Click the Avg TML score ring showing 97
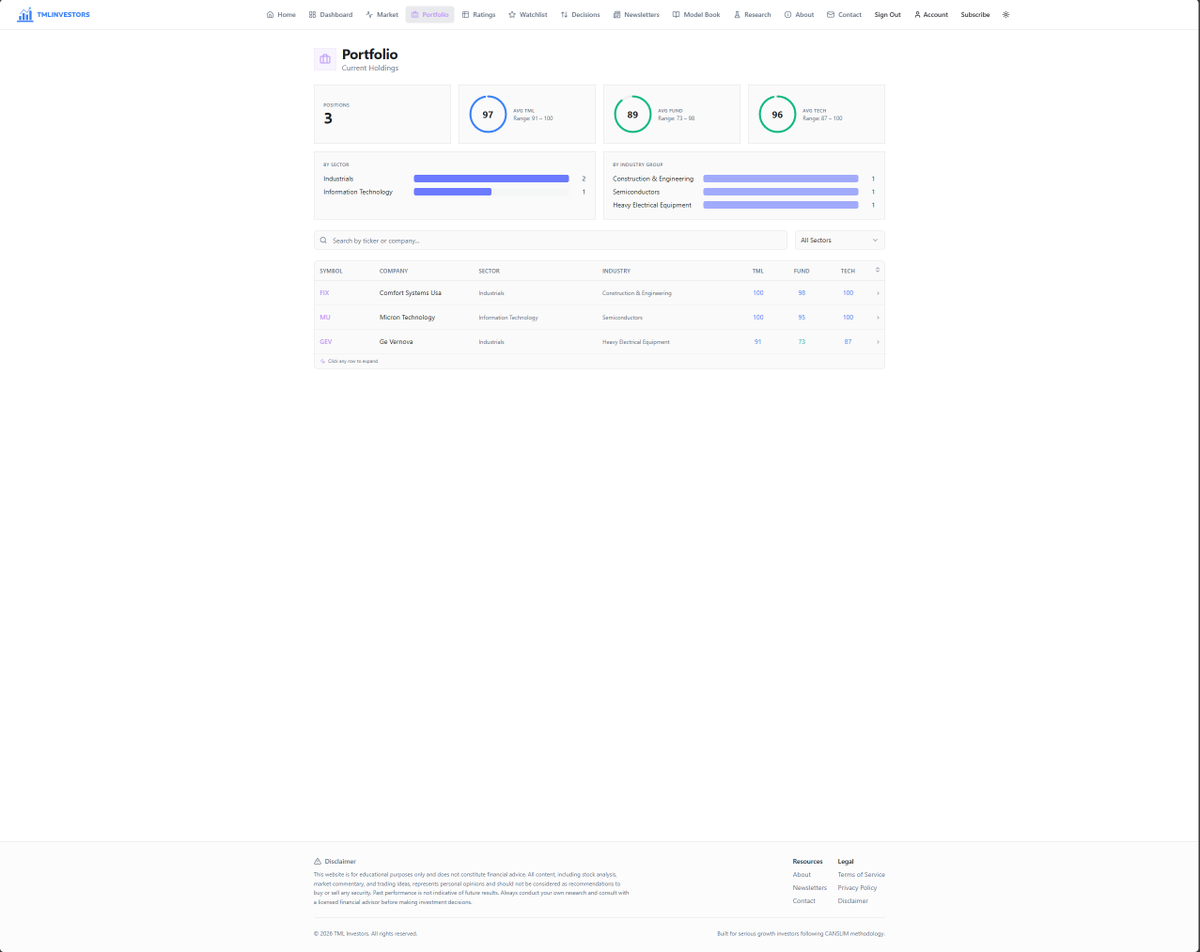 (x=488, y=114)
